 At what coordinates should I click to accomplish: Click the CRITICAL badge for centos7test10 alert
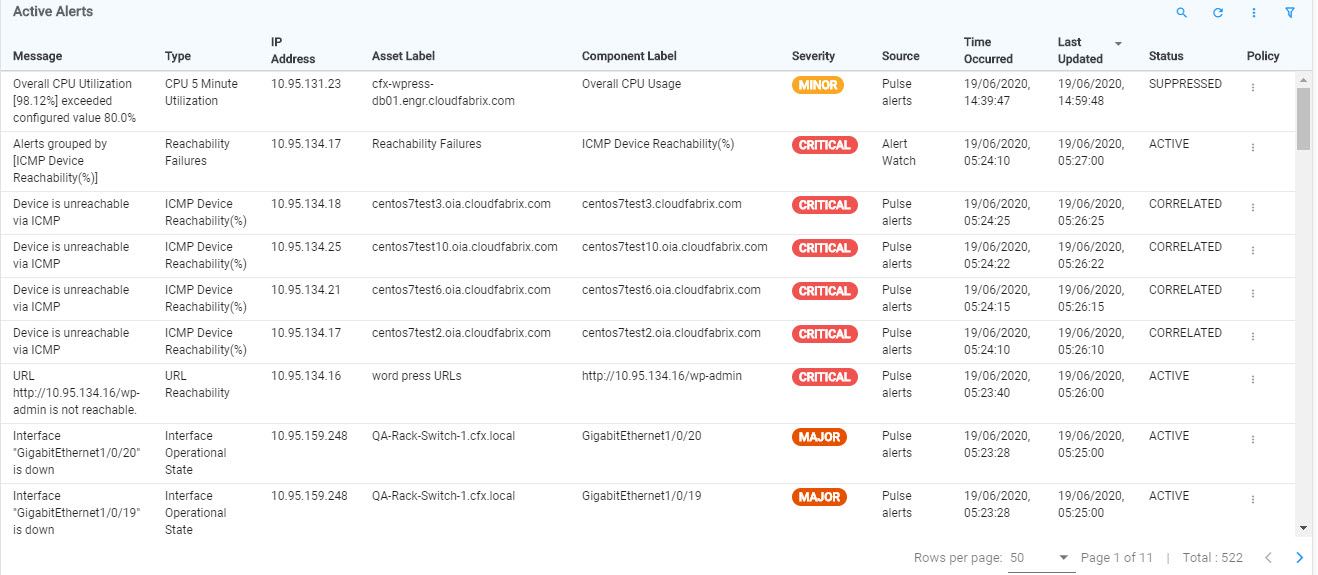(x=824, y=248)
